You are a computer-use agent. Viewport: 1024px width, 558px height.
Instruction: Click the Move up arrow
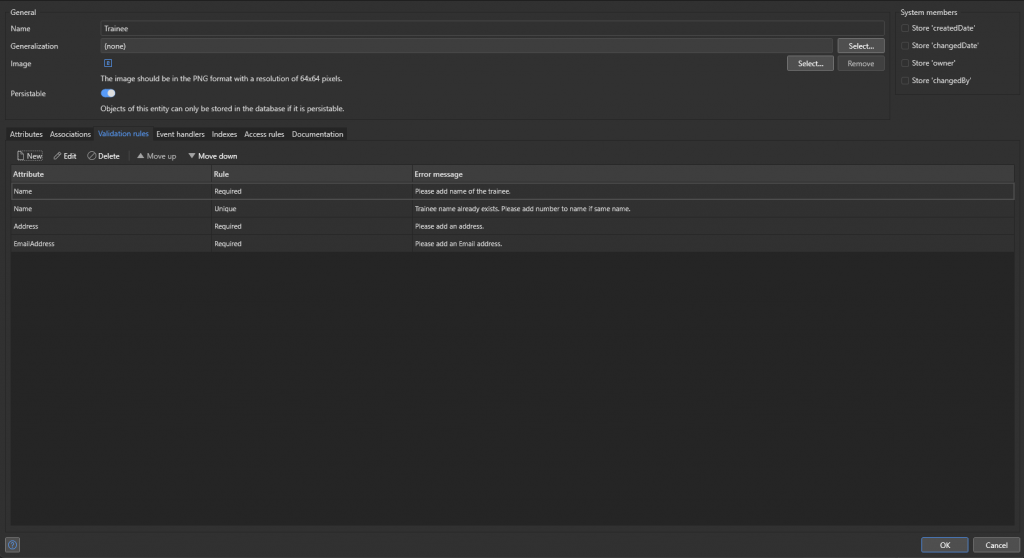(140, 156)
